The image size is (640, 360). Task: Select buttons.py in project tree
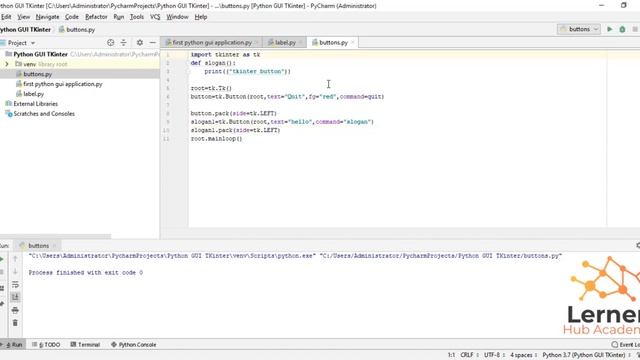(38, 74)
